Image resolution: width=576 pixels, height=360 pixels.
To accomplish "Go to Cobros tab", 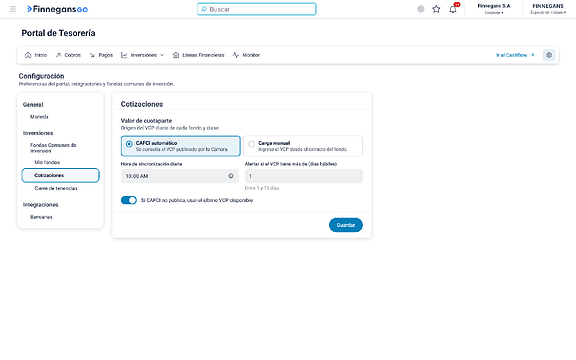I will tap(68, 55).
